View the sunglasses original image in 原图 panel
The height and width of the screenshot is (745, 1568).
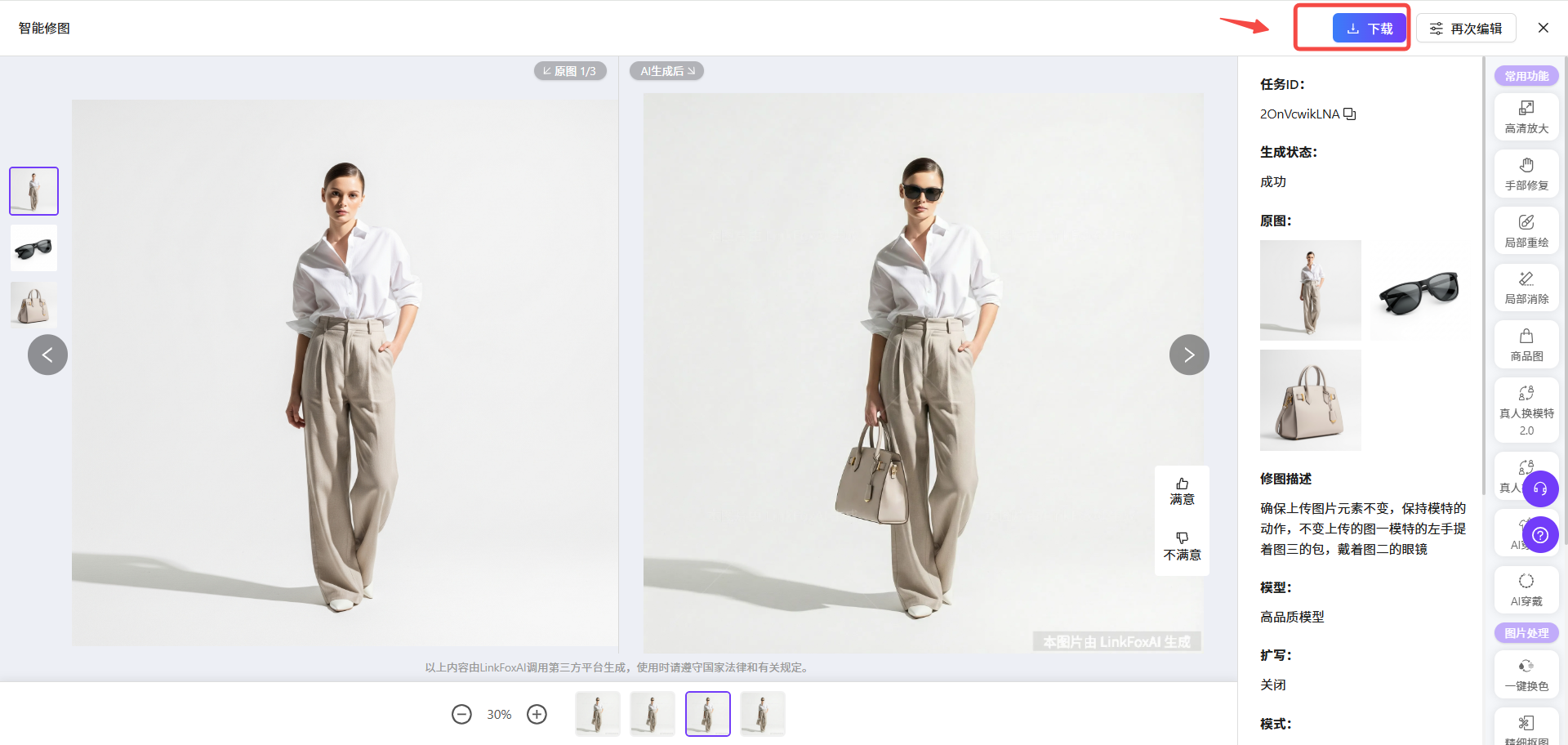[x=1419, y=290]
